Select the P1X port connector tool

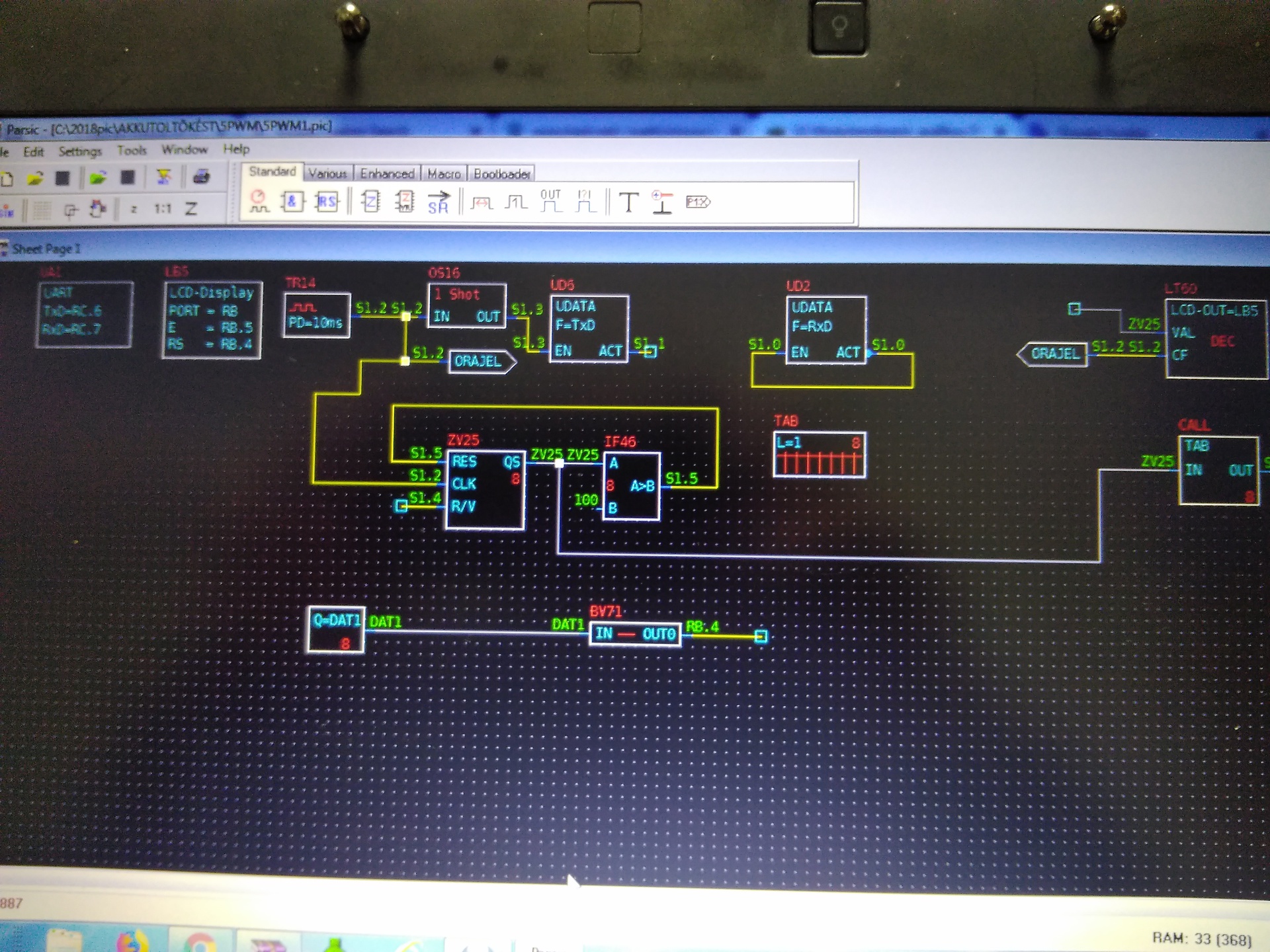(697, 202)
